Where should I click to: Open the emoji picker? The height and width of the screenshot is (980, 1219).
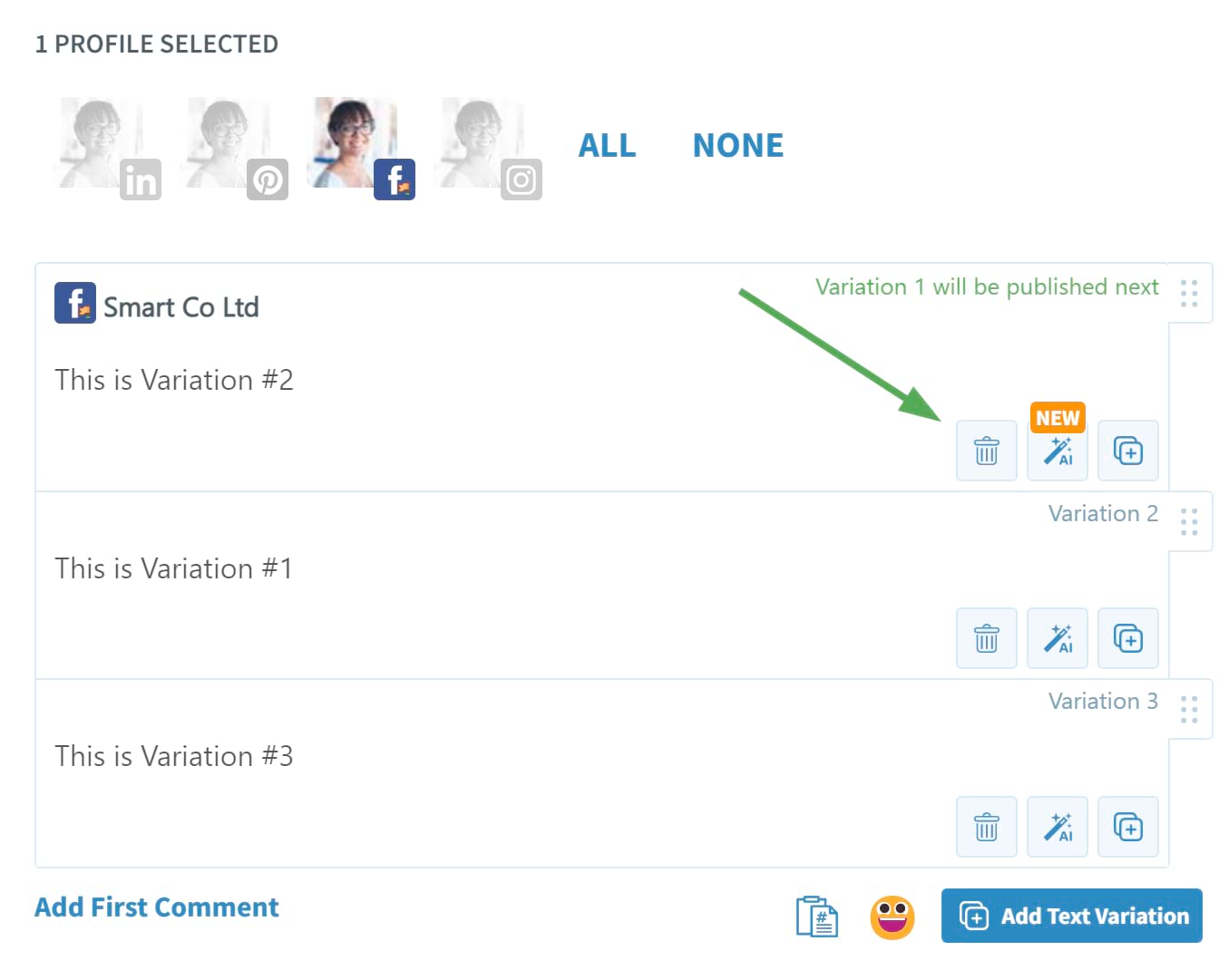coord(892,917)
